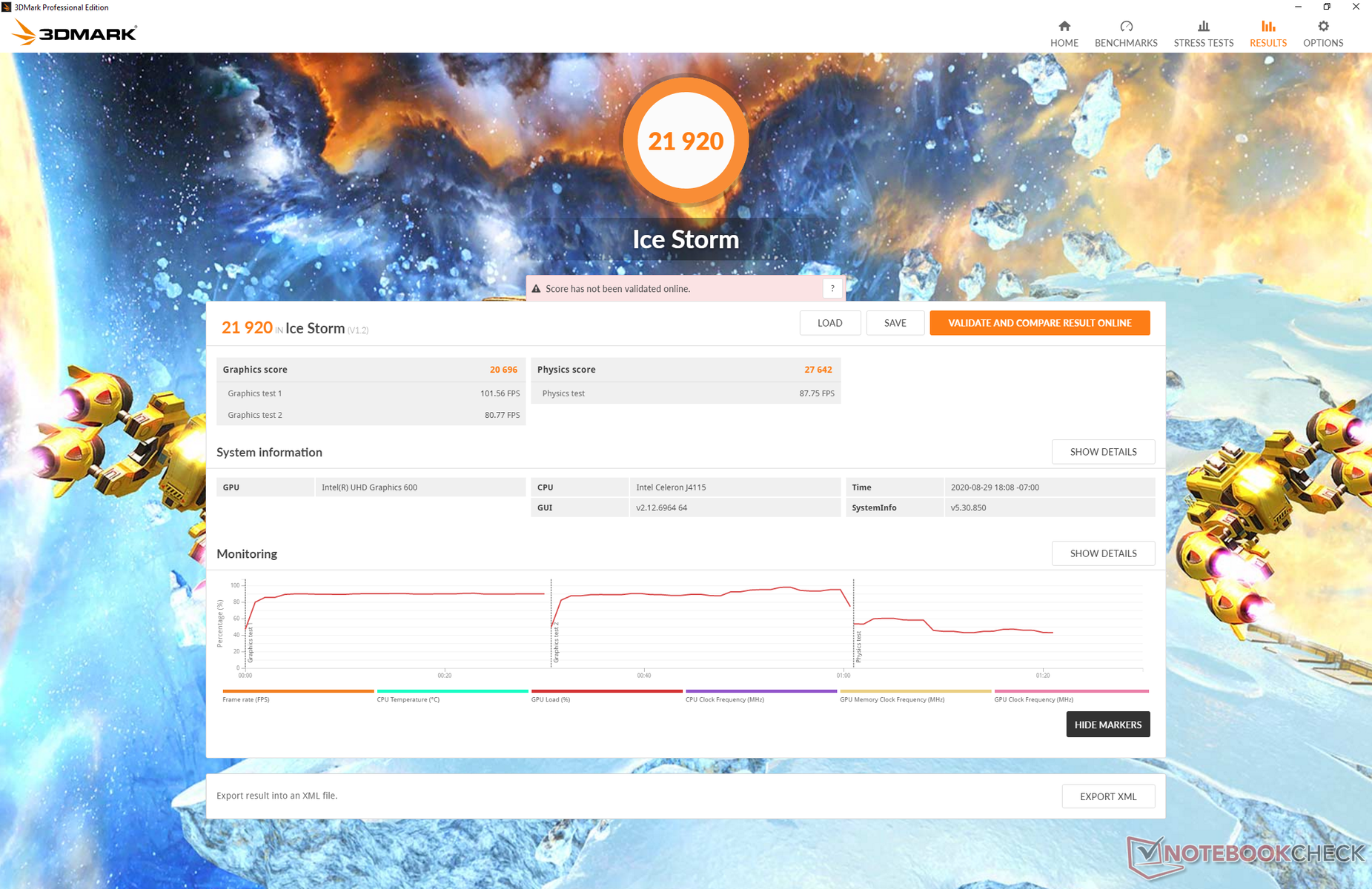
Task: Click the EXPORT XML button
Action: coord(1108,796)
